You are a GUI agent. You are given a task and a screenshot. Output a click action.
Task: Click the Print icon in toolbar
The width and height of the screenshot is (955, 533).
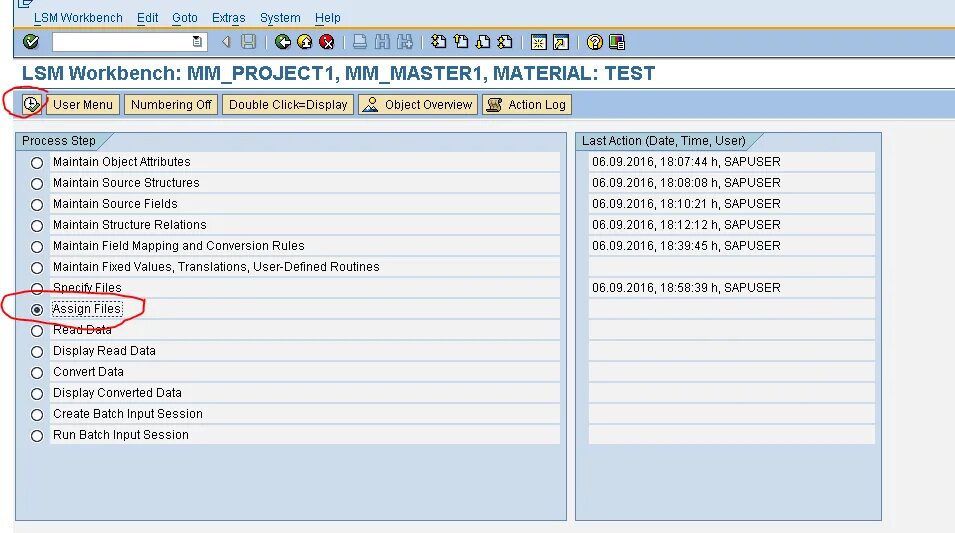pyautogui.click(x=360, y=41)
